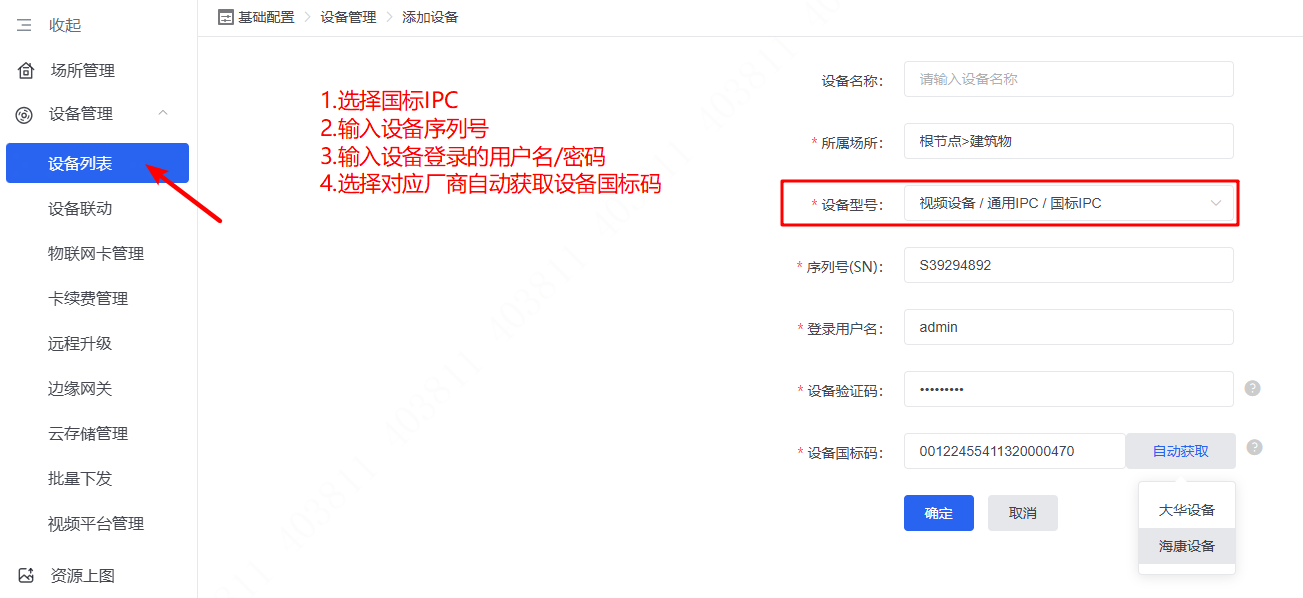1303x598 pixels.
Task: Open the 设备型号 dropdown
Action: (x=1068, y=203)
